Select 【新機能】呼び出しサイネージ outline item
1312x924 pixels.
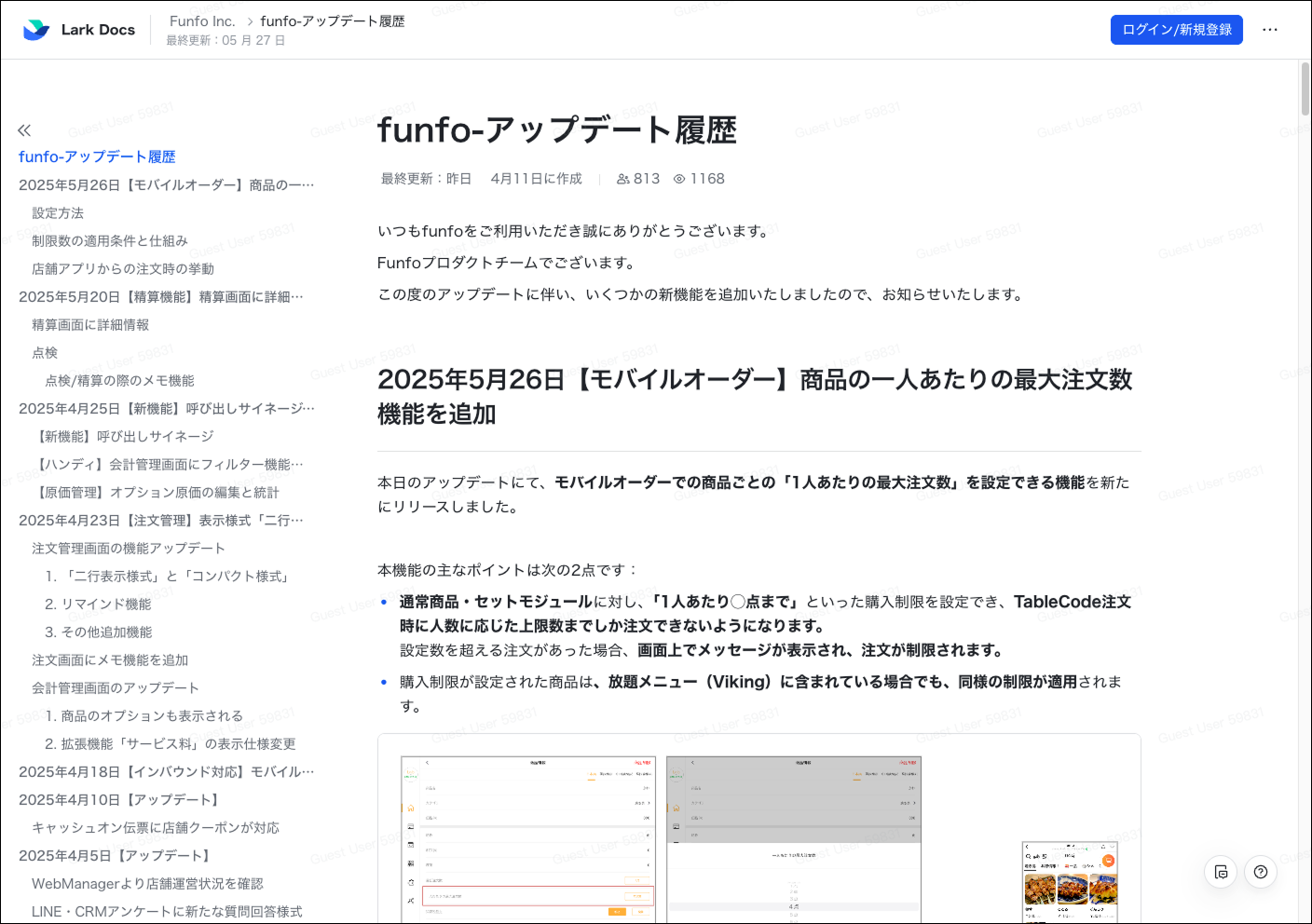point(123,436)
